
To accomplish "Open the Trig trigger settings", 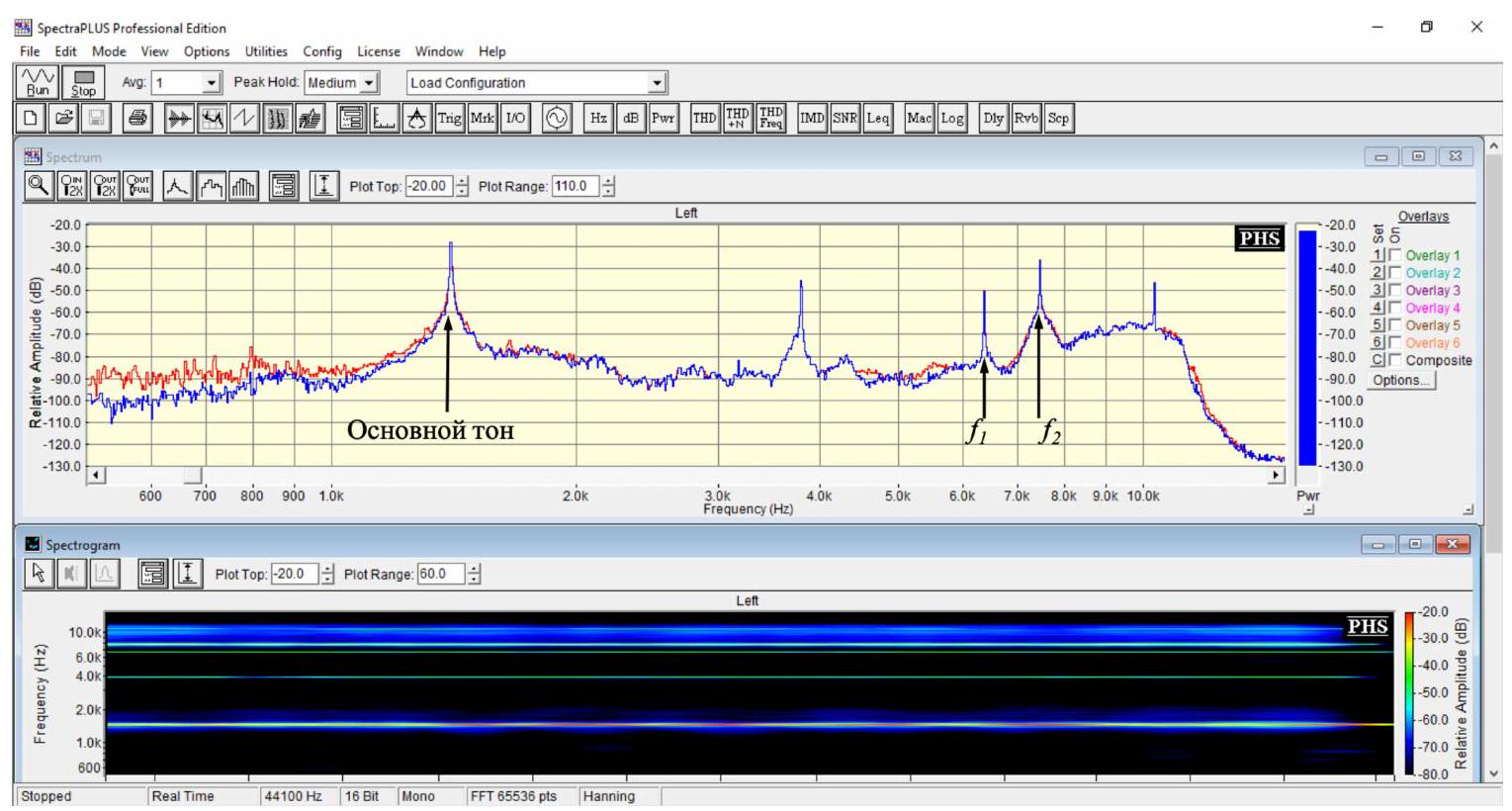I will coord(450,119).
